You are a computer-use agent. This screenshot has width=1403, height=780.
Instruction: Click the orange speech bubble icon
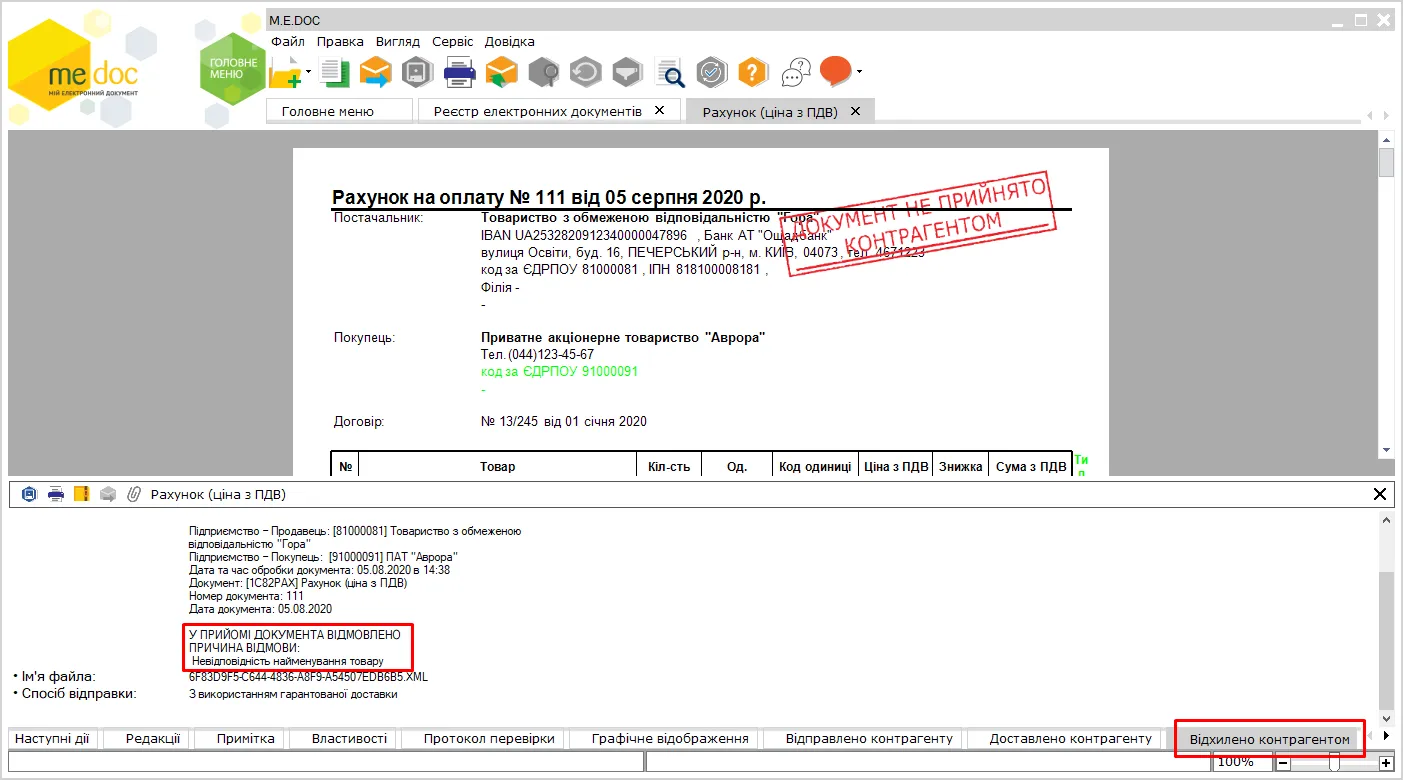click(835, 71)
